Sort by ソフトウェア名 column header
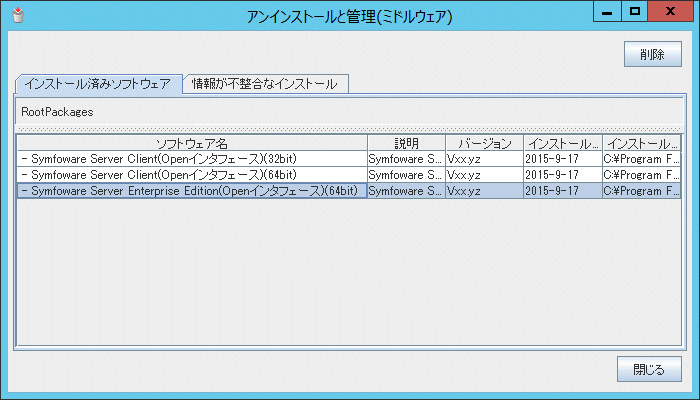Viewport: 700px width, 400px height. tap(192, 143)
